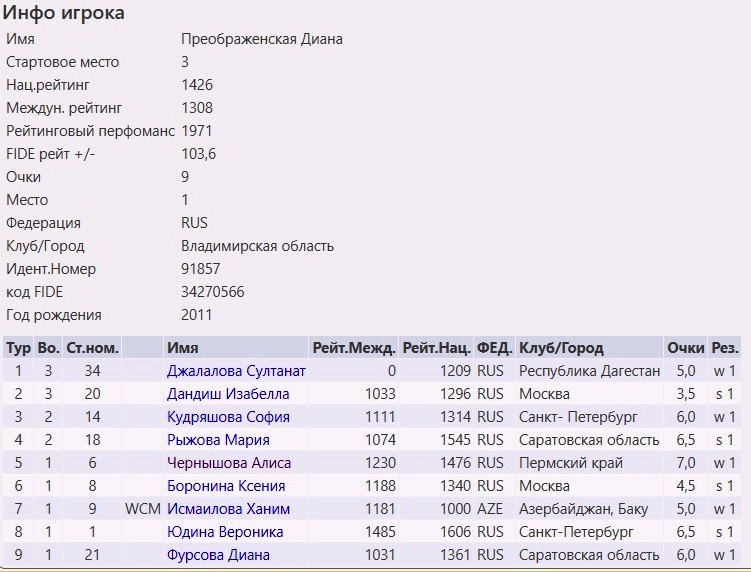Click the ident number 91857
This screenshot has height=572, width=751.
(200, 269)
